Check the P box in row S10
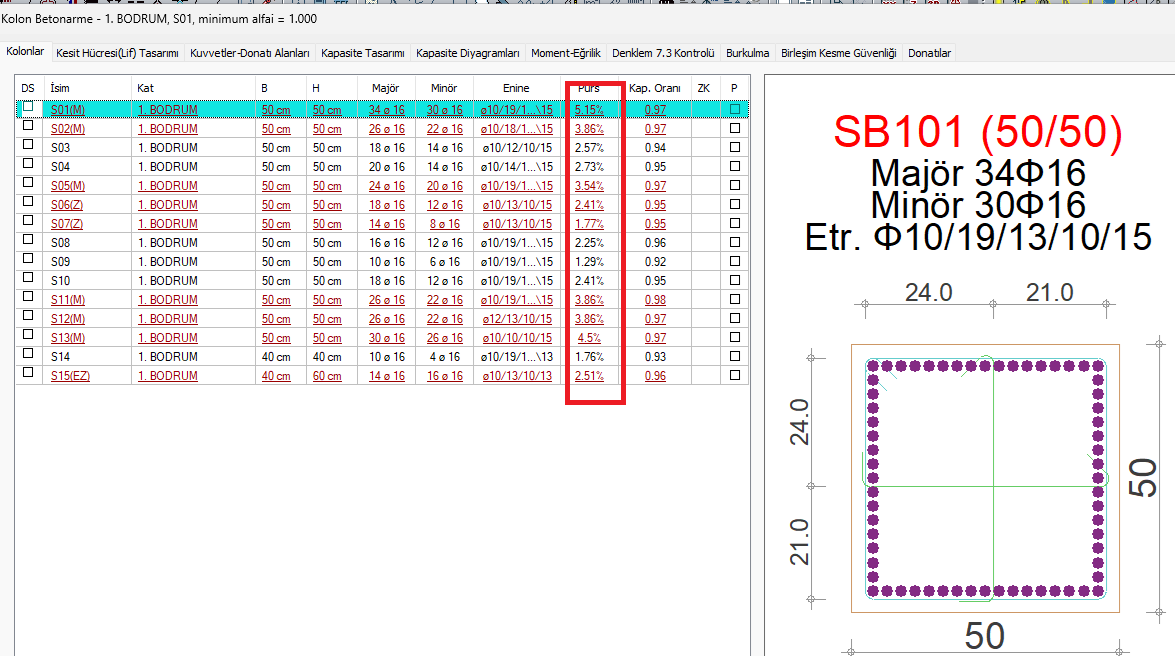 click(x=734, y=280)
